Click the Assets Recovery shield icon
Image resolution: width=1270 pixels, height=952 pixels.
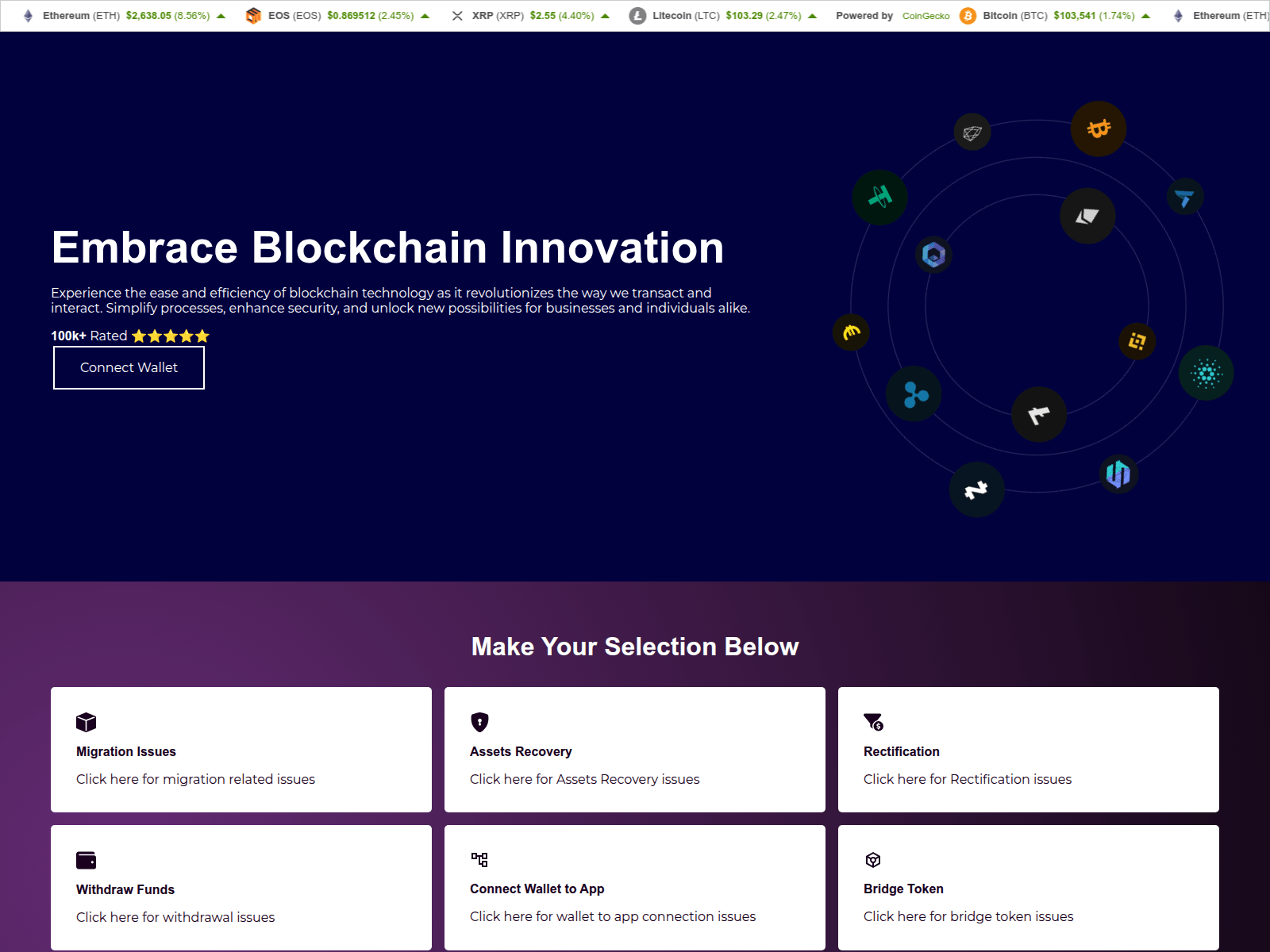coord(479,722)
